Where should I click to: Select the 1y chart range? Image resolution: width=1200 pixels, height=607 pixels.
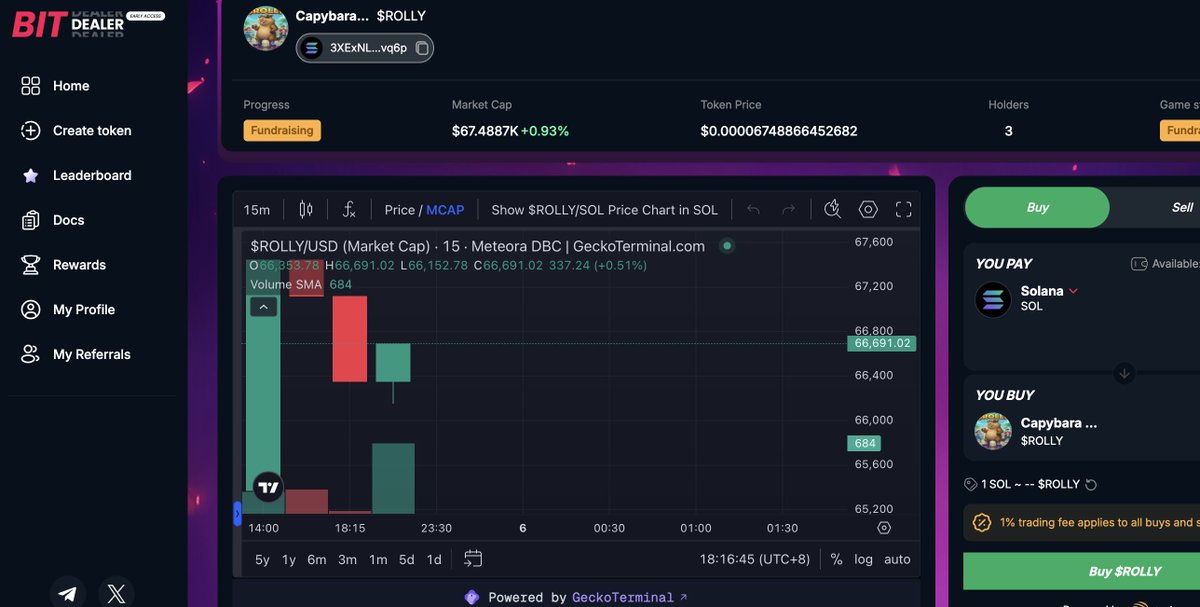pos(289,559)
